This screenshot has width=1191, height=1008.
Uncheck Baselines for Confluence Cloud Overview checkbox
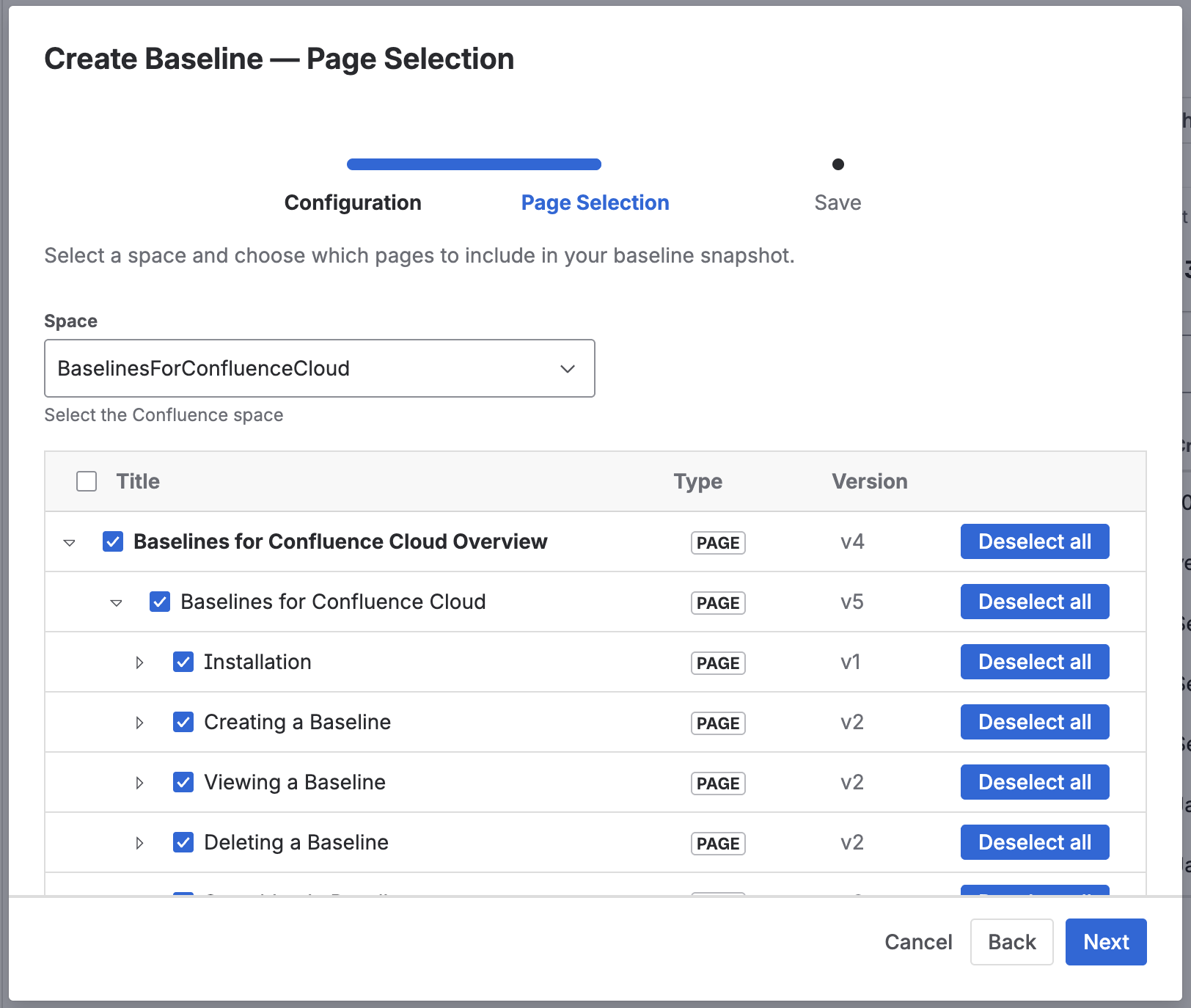coord(113,541)
